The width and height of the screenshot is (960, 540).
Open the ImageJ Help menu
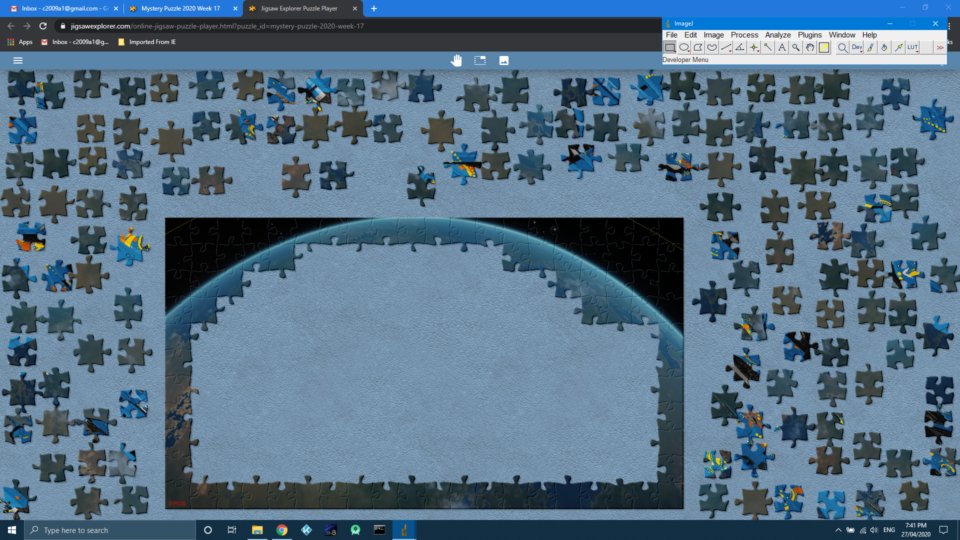click(869, 35)
